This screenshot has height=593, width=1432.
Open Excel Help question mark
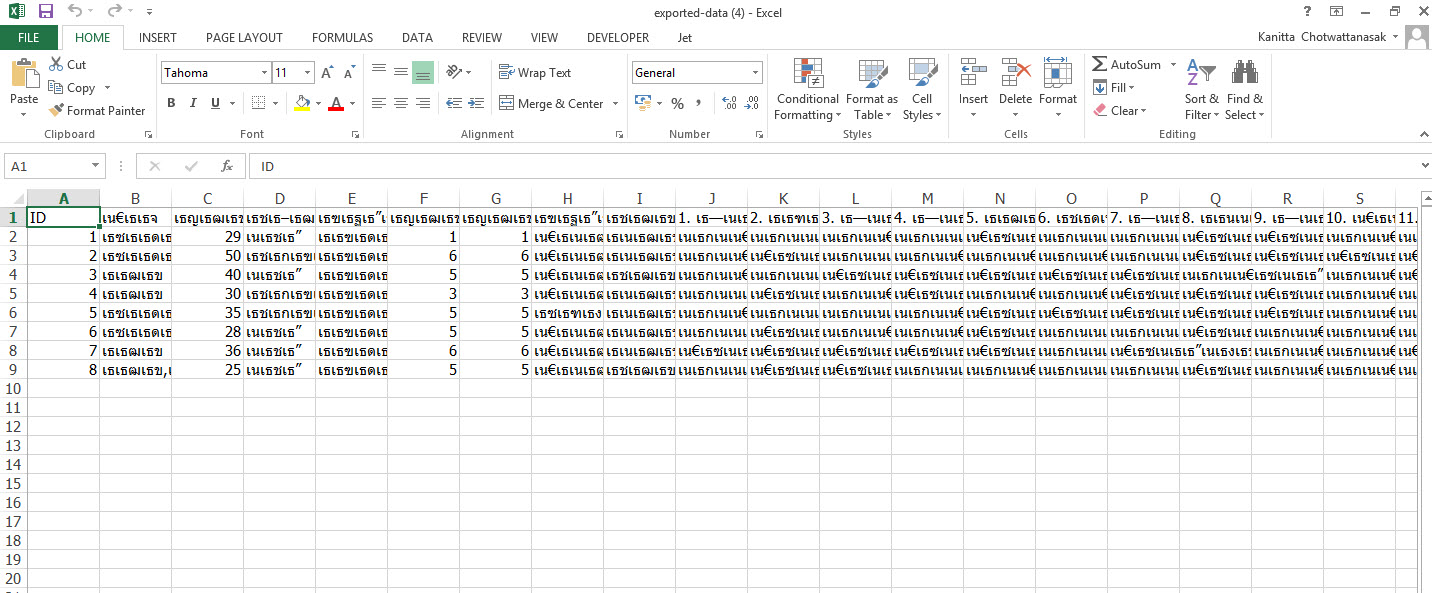[1308, 11]
